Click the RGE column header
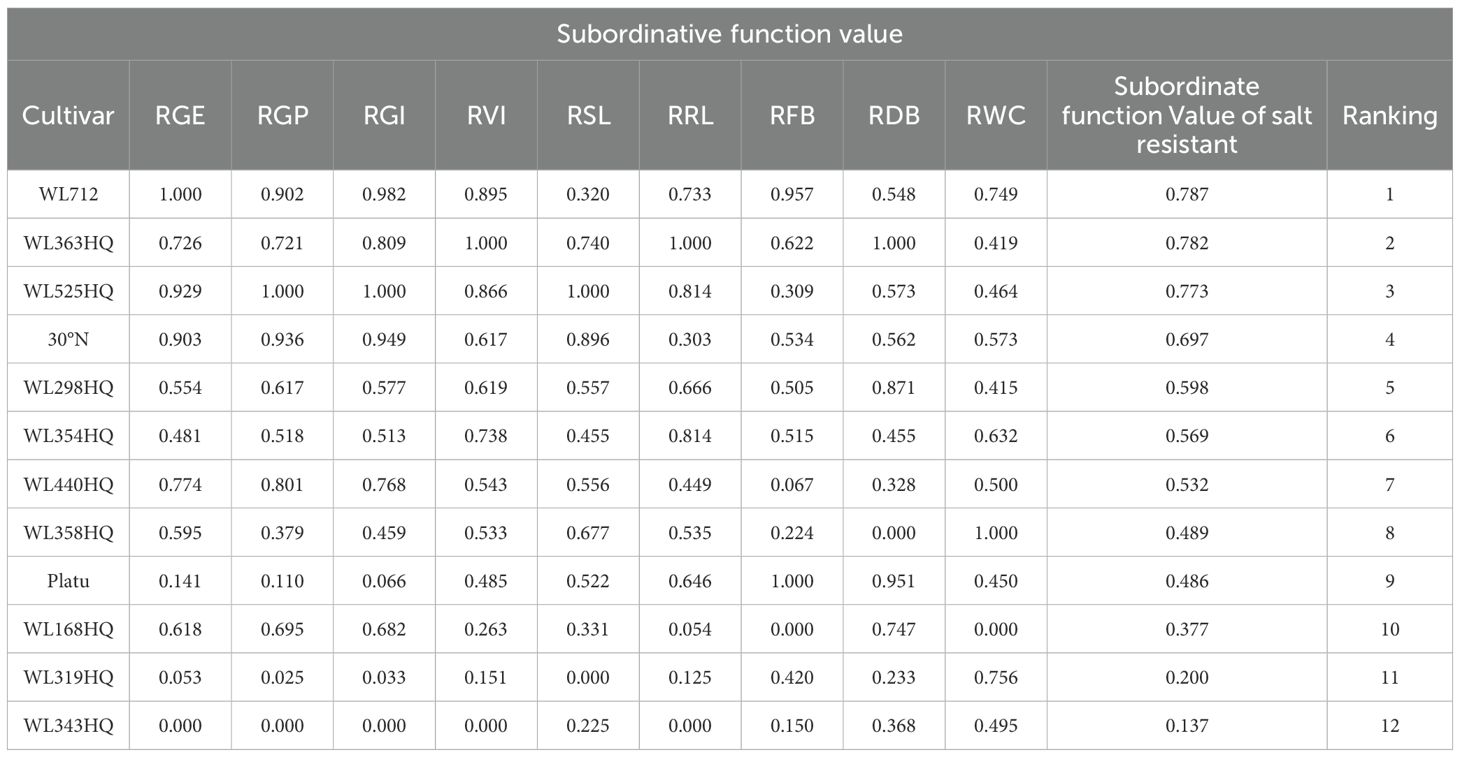The height and width of the screenshot is (757, 1460). click(180, 115)
